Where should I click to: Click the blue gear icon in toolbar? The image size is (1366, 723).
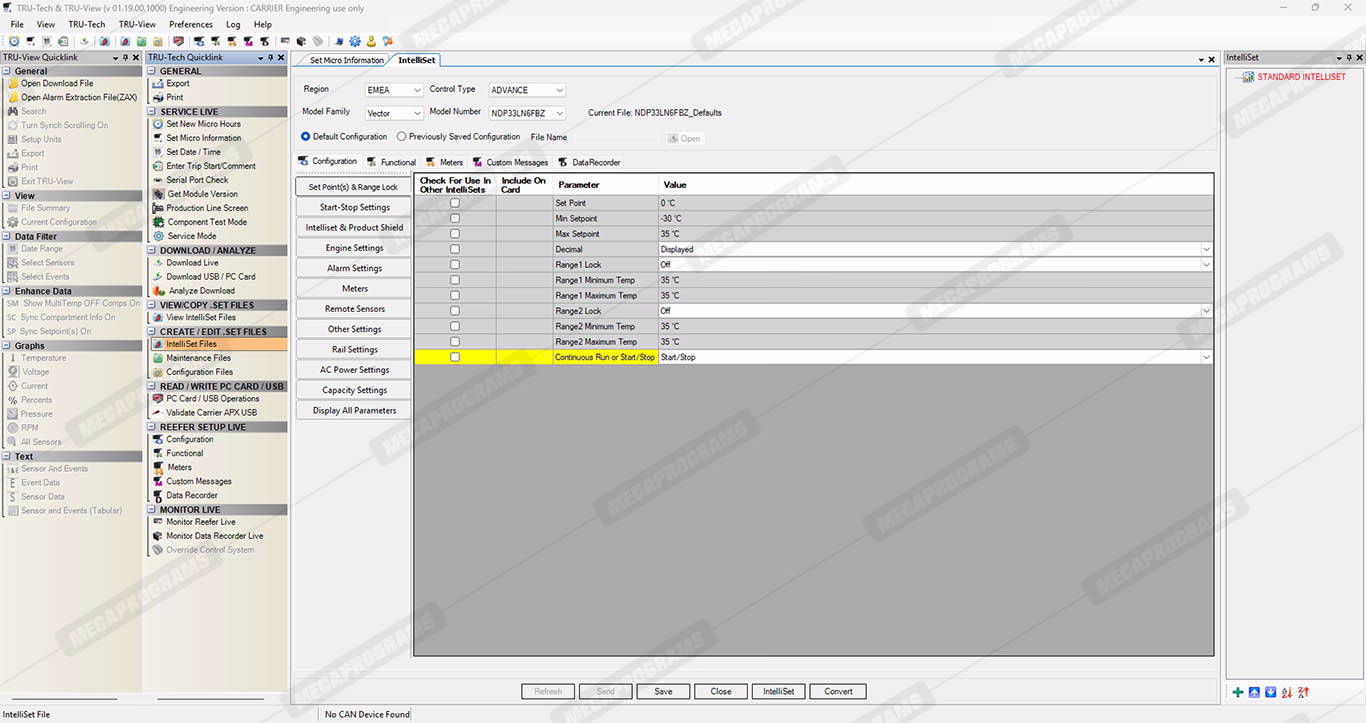(355, 42)
